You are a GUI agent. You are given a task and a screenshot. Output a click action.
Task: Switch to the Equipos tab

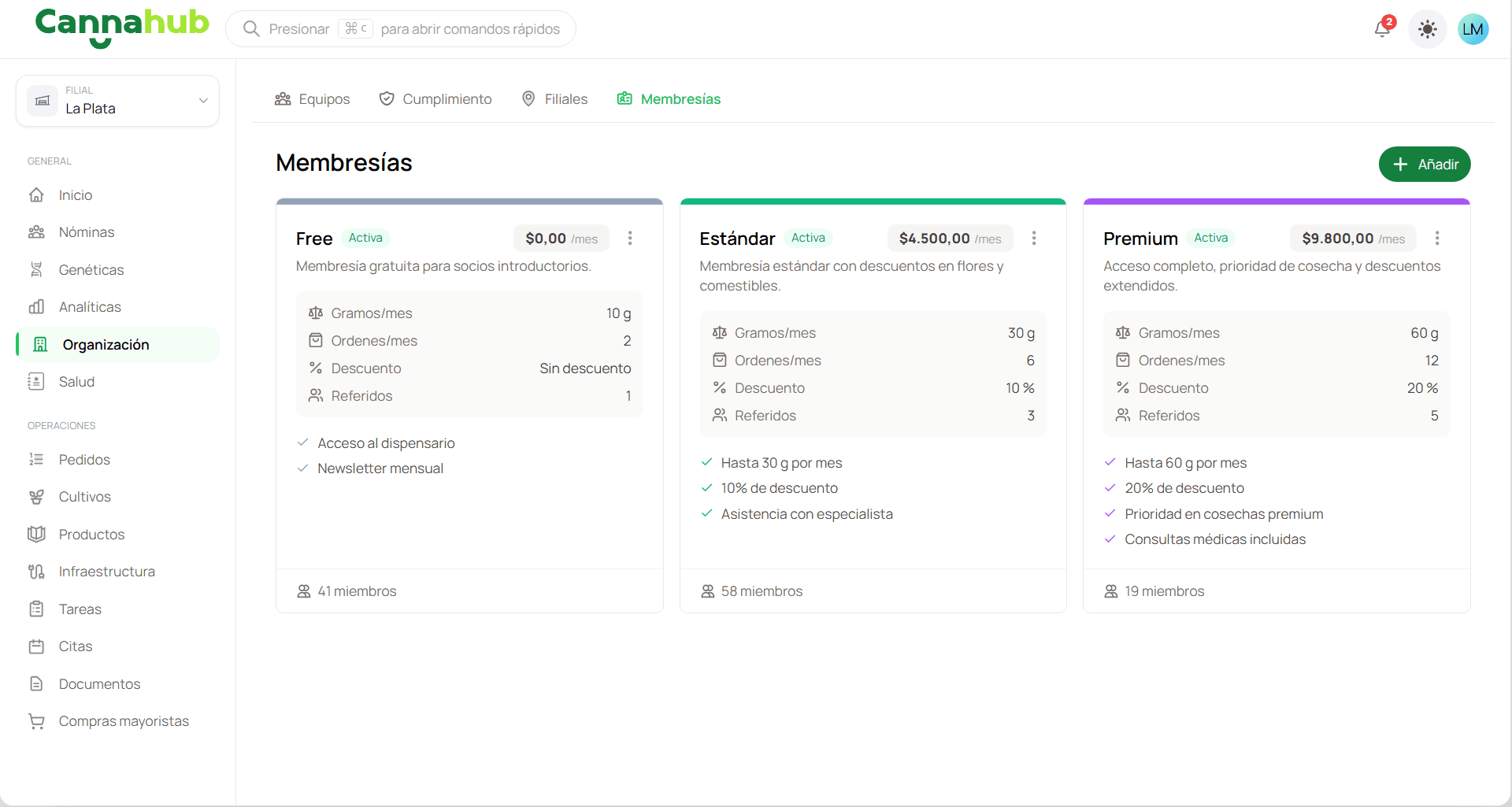pyautogui.click(x=312, y=99)
